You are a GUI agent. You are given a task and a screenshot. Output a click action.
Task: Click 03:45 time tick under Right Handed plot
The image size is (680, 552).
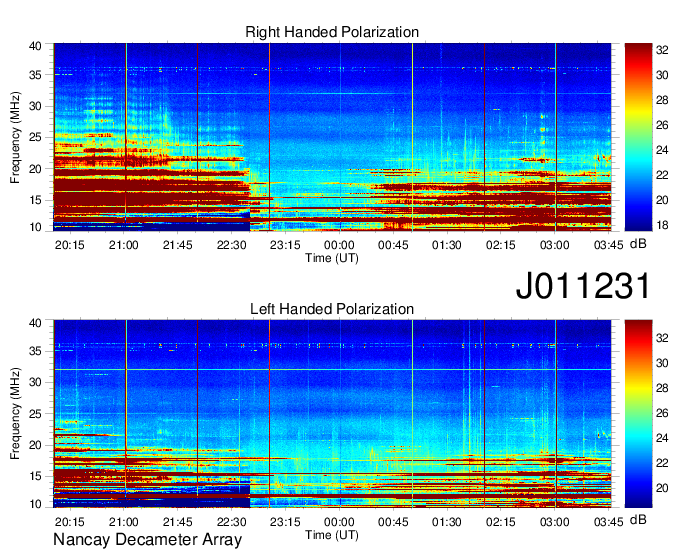(x=608, y=245)
